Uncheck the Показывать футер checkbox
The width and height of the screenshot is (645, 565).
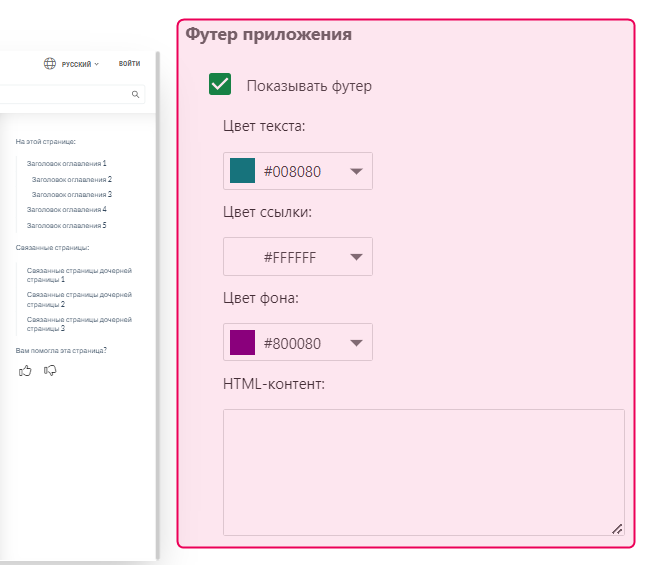220,85
